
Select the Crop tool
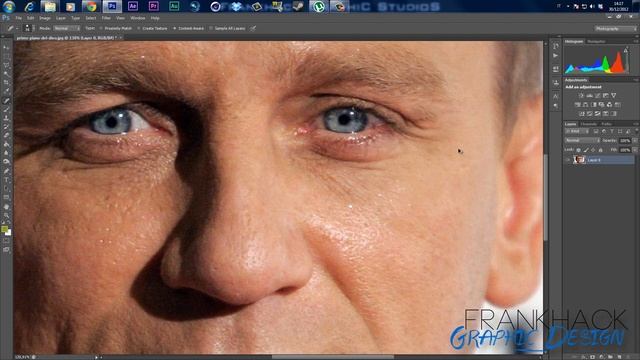(x=6, y=83)
